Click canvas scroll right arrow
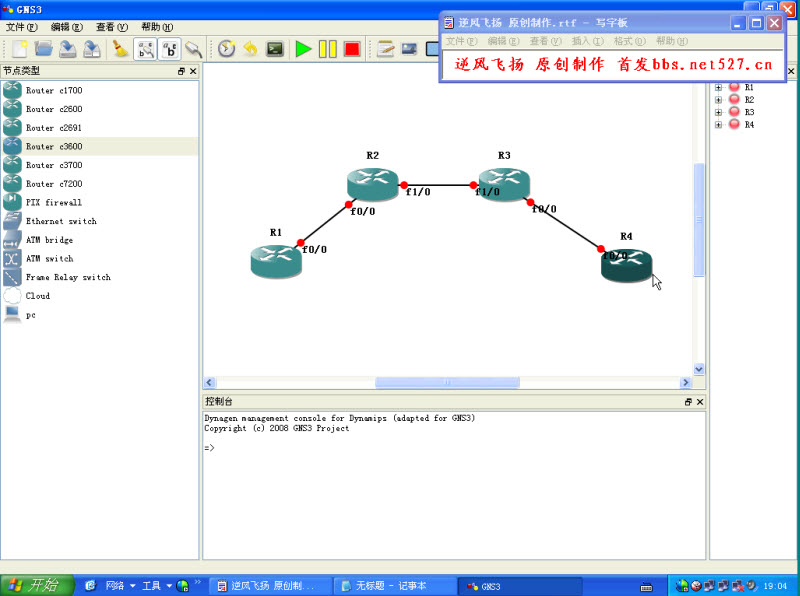This screenshot has height=596, width=800. point(685,382)
